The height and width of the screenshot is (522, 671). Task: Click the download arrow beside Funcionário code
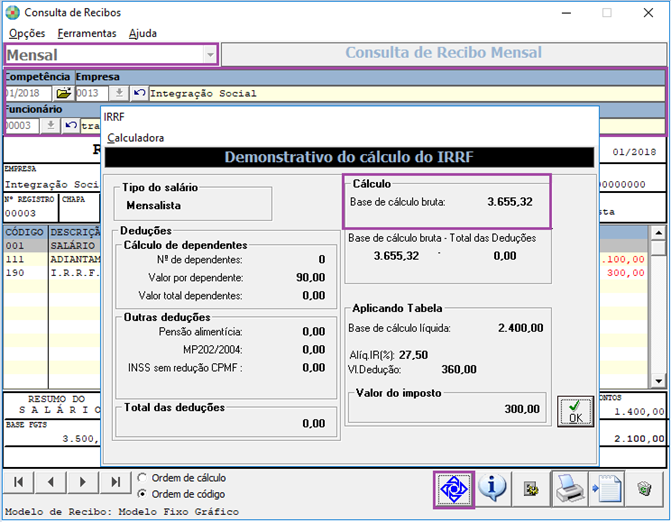(x=50, y=125)
